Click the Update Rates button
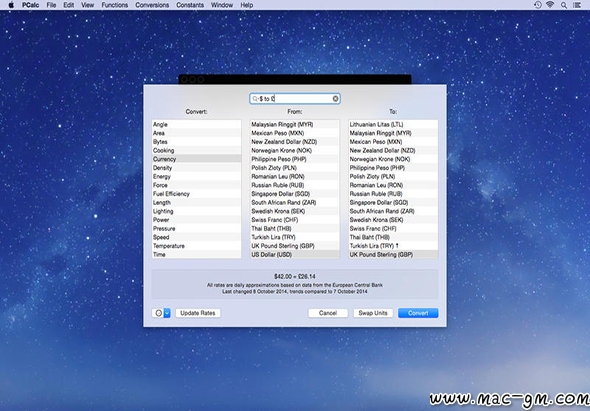This screenshot has height=411, width=590. 198,313
